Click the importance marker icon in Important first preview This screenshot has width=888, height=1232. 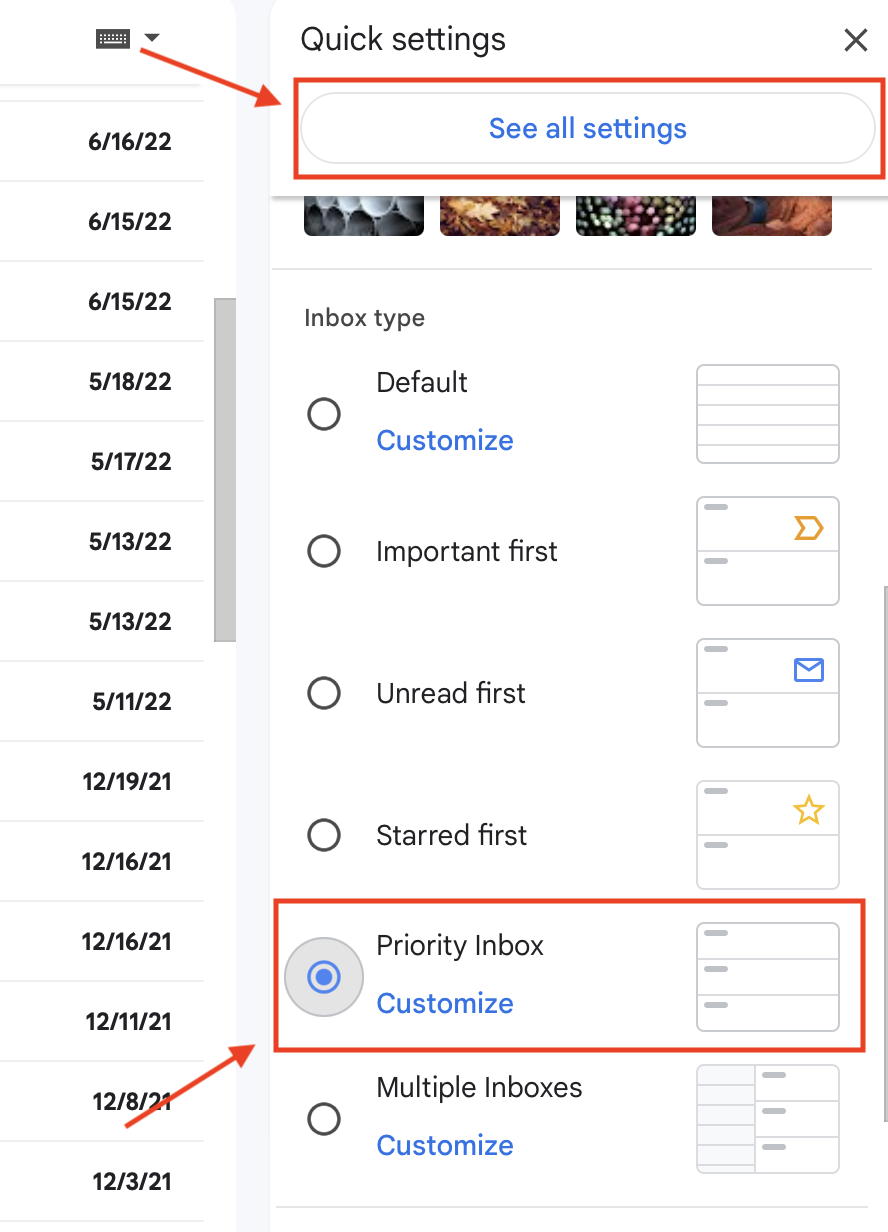806,525
